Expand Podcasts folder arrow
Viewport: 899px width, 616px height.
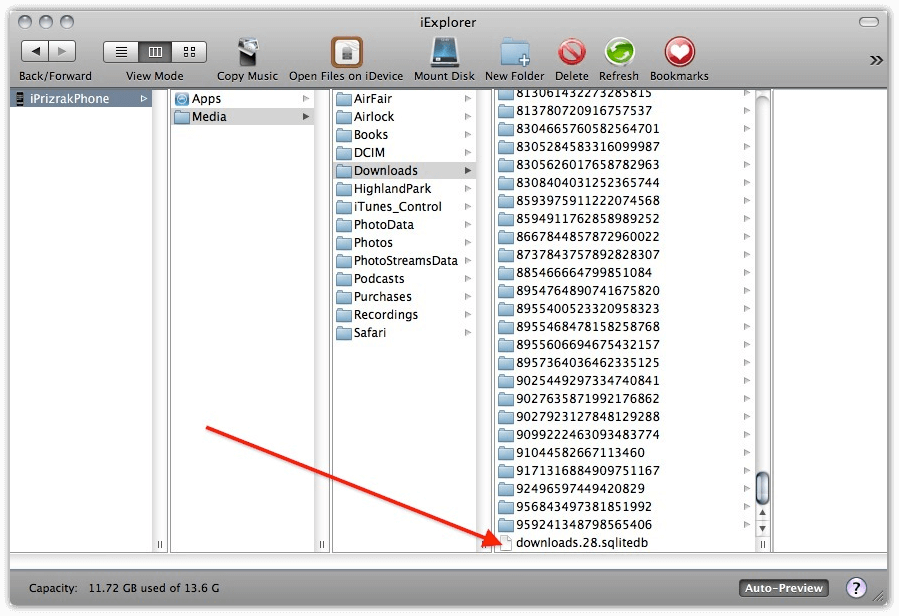468,279
